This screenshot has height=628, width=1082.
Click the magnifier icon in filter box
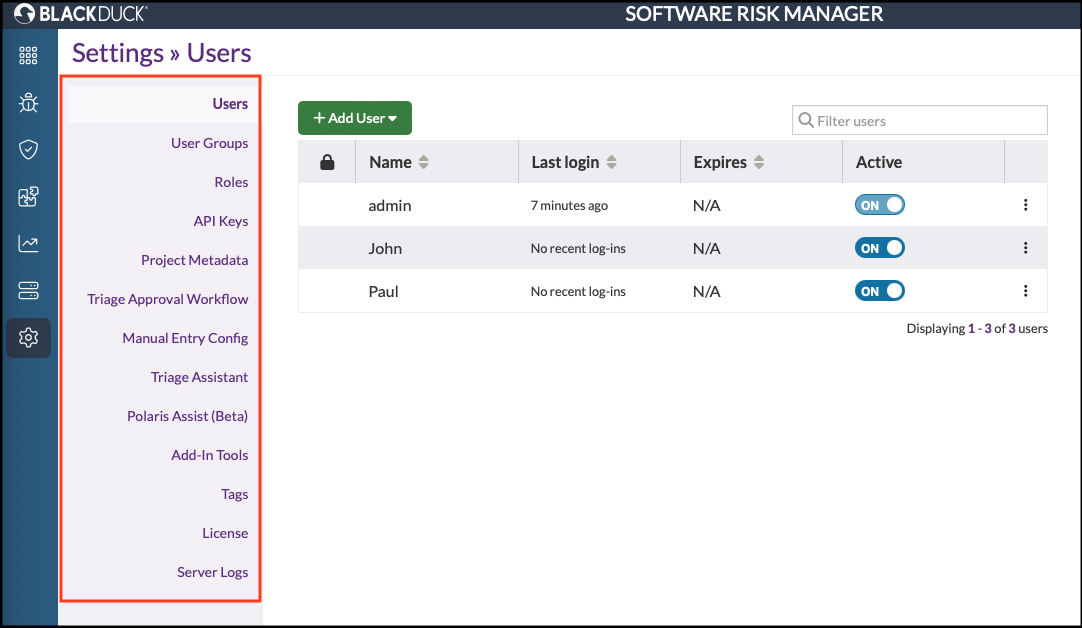coord(805,121)
